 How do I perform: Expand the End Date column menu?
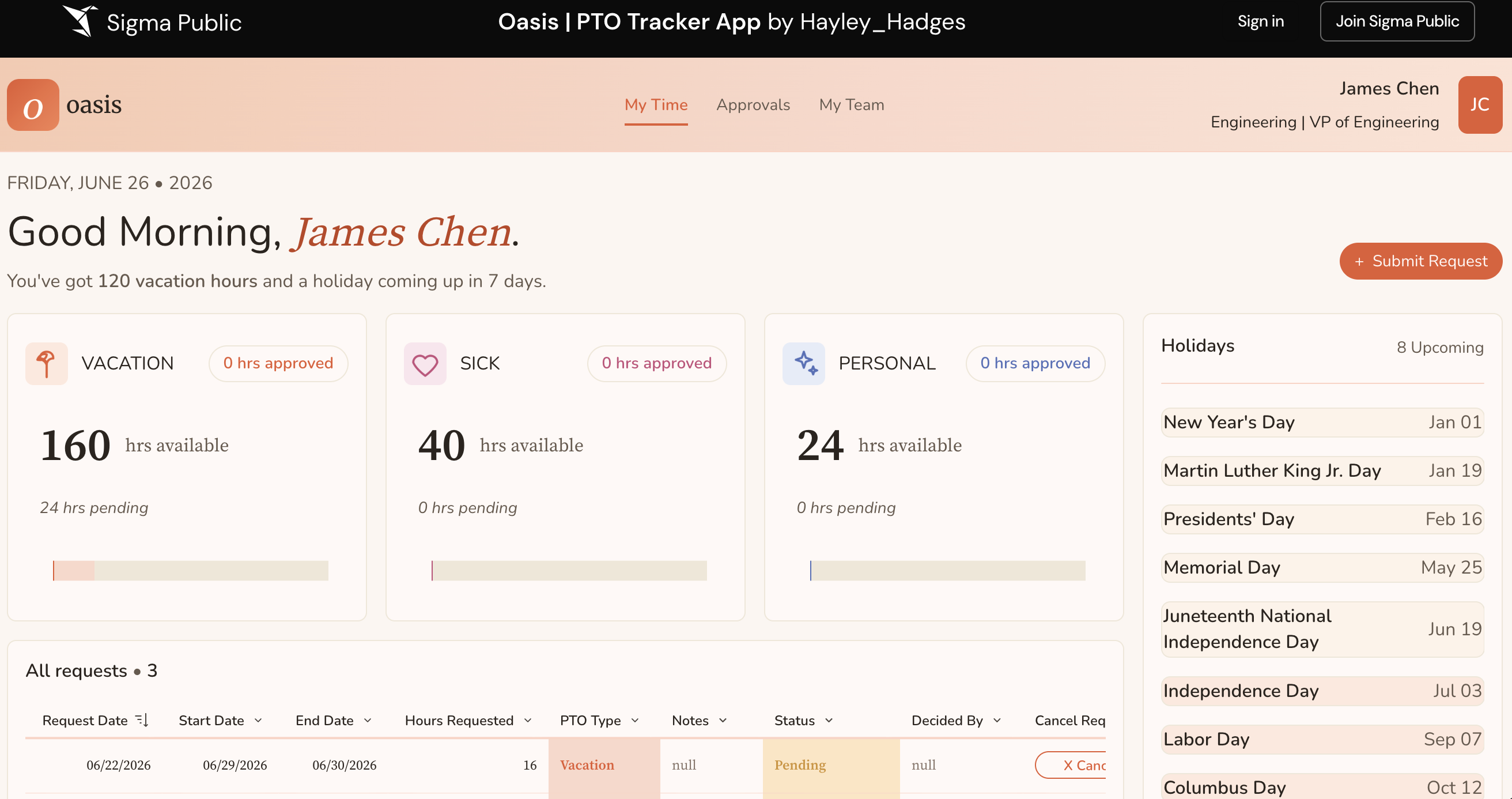click(x=368, y=721)
